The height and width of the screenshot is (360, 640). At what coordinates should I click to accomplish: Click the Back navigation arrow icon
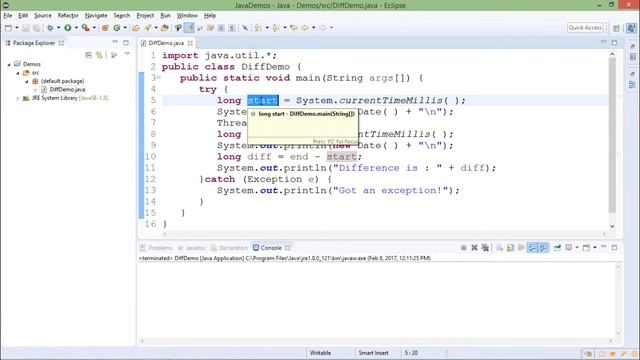pyautogui.click(x=305, y=28)
